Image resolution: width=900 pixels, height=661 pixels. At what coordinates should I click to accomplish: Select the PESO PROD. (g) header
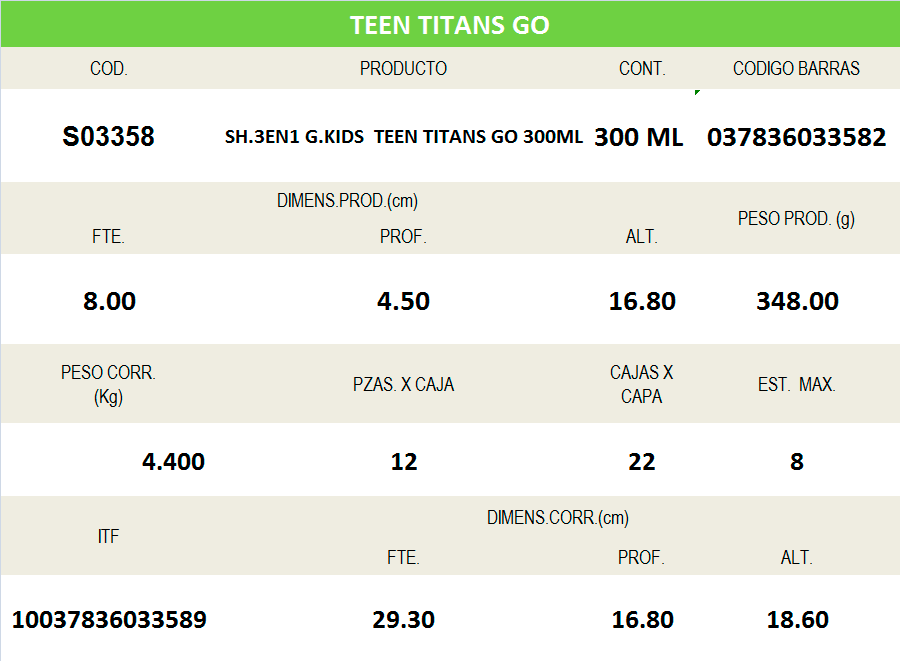point(796,219)
